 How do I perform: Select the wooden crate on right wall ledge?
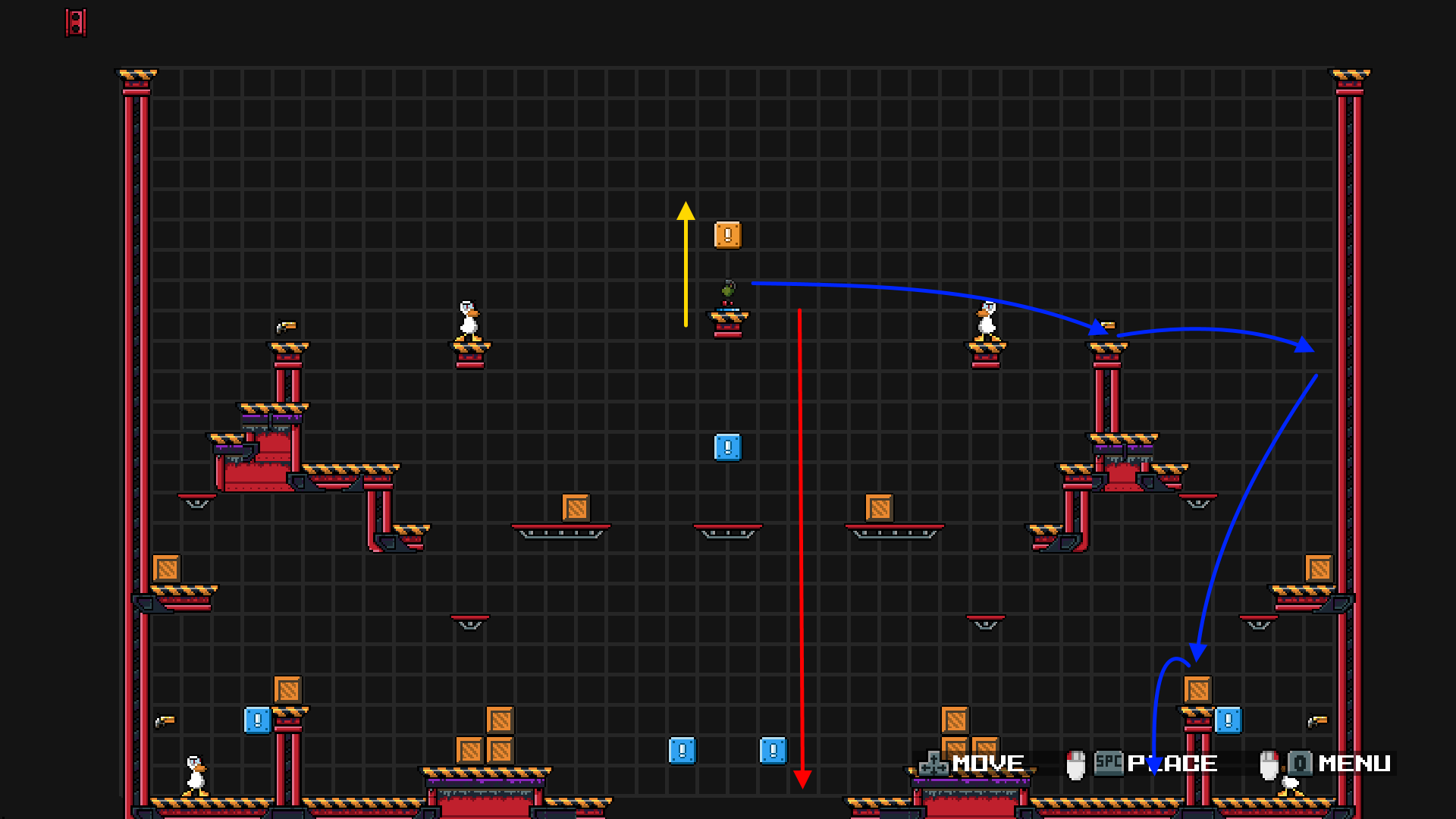click(1319, 569)
